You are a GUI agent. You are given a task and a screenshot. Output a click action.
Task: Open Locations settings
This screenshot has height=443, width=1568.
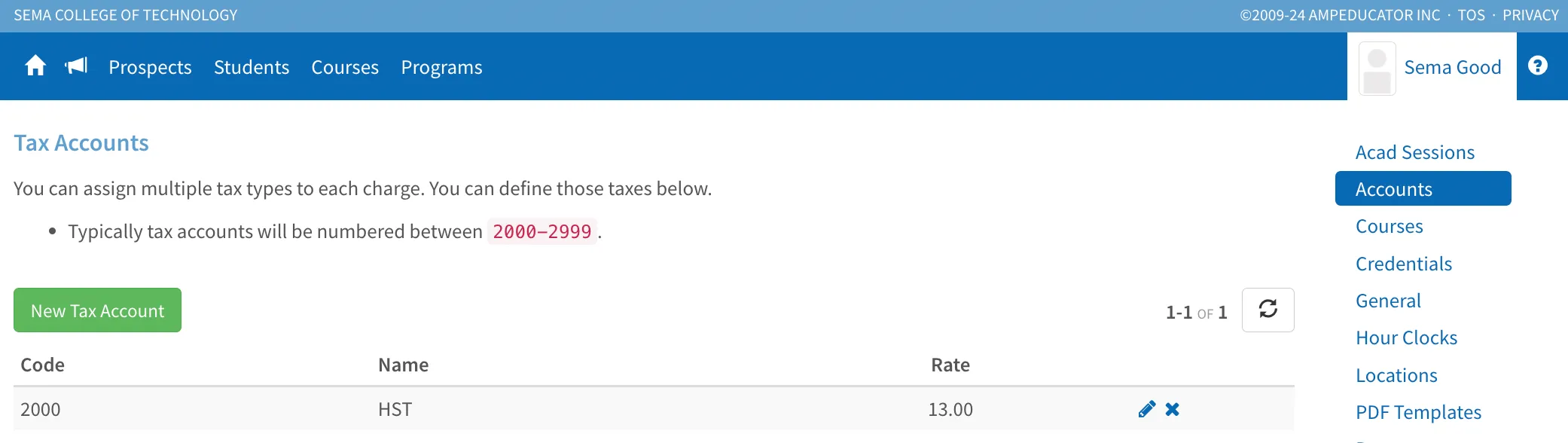coord(1396,375)
